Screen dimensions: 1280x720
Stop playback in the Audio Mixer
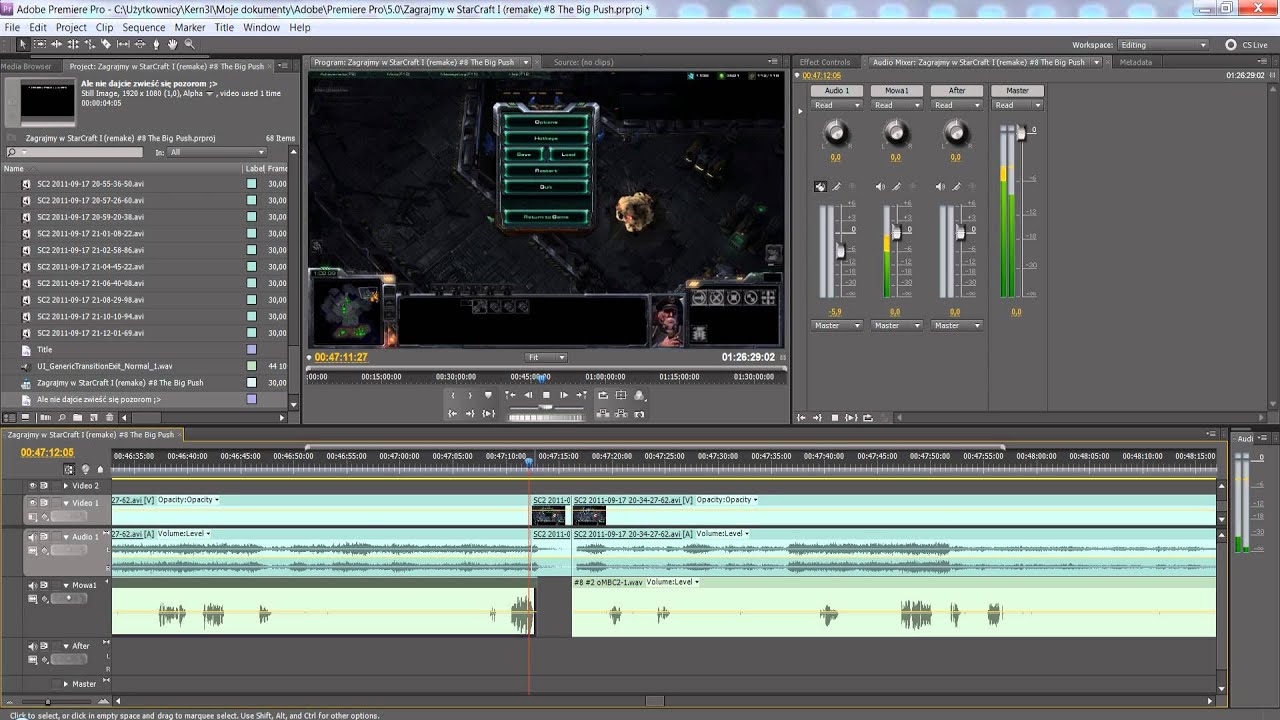pyautogui.click(x=835, y=417)
